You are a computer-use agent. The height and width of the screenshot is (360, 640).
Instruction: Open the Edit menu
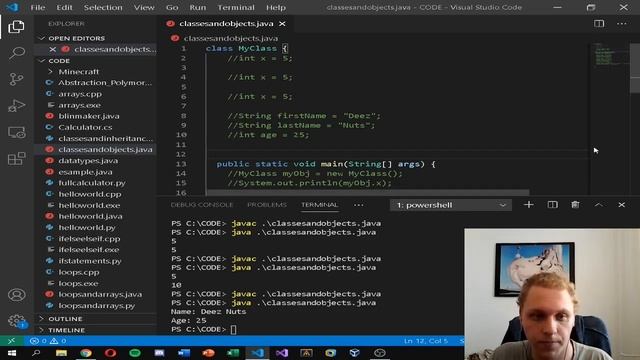click(x=64, y=7)
